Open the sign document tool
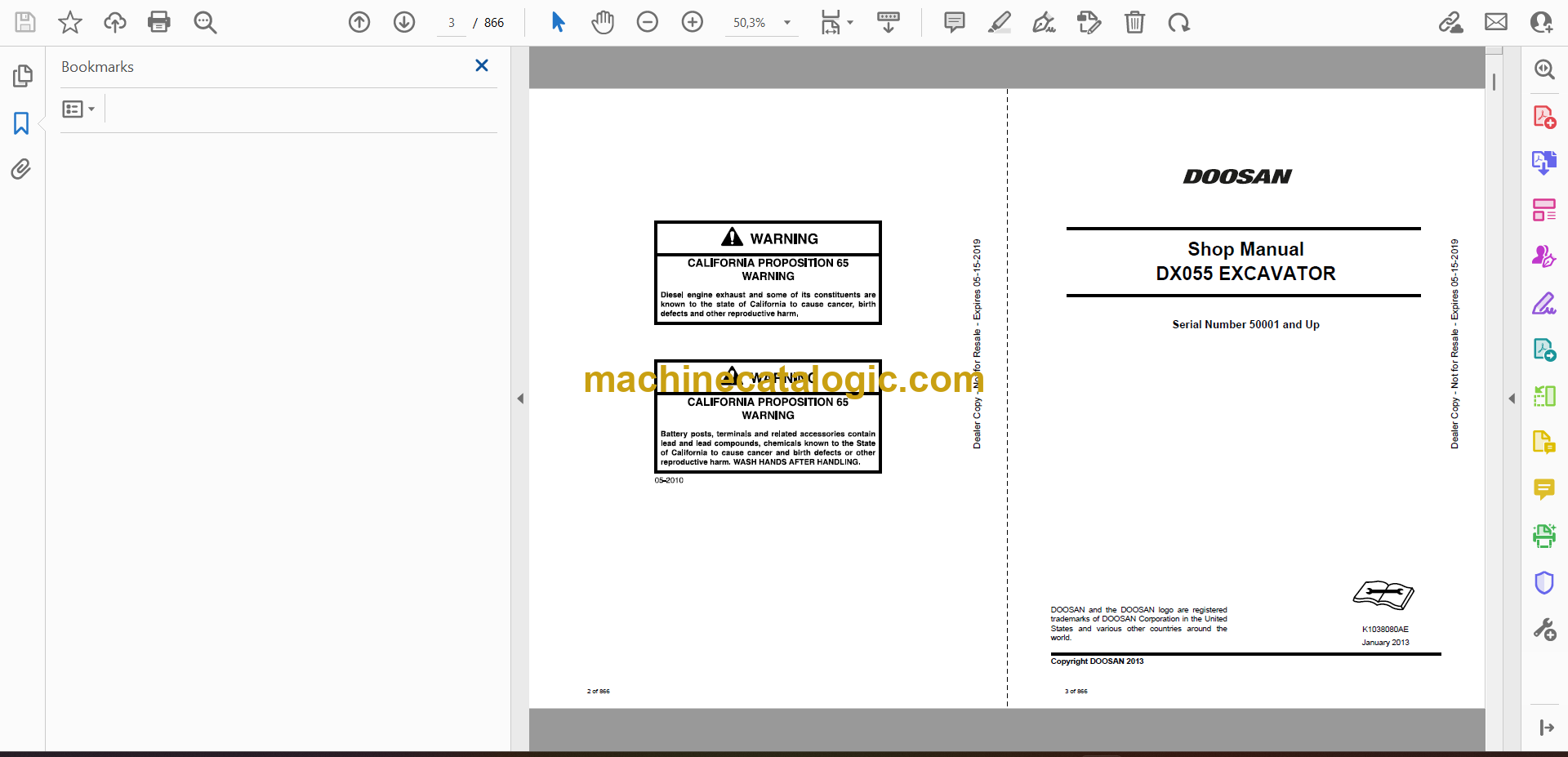 coord(1044,22)
